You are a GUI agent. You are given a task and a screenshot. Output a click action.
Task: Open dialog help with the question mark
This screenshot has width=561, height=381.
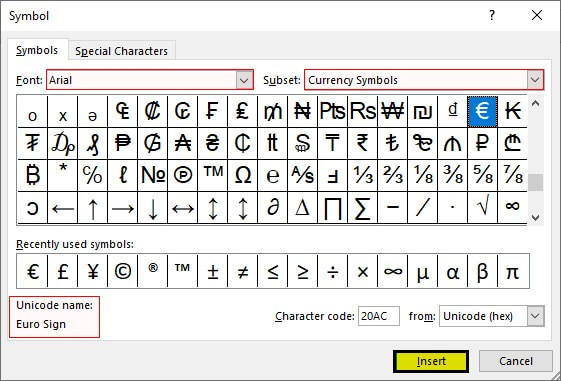[492, 15]
